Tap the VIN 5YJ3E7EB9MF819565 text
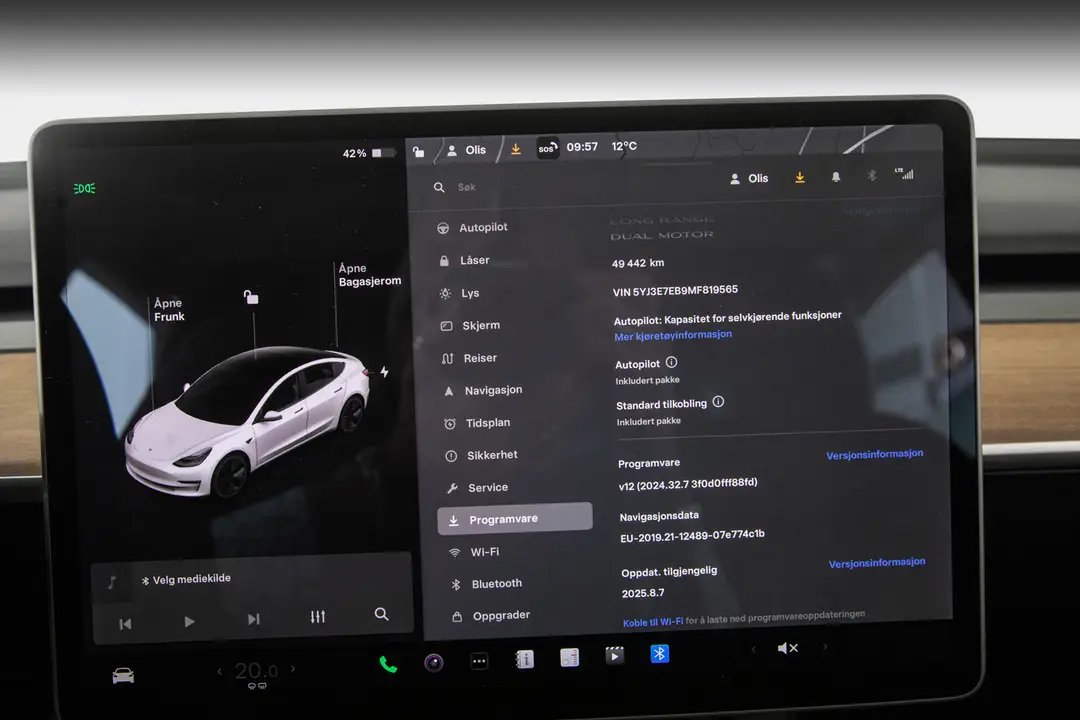The height and width of the screenshot is (720, 1080). point(675,291)
